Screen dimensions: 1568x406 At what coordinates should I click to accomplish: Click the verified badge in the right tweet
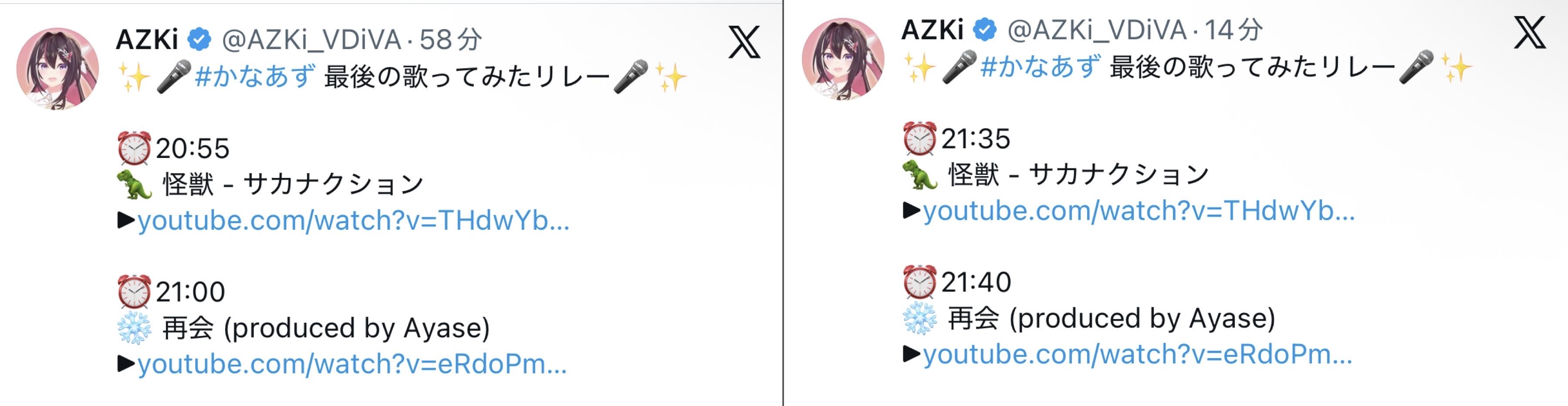tap(985, 30)
